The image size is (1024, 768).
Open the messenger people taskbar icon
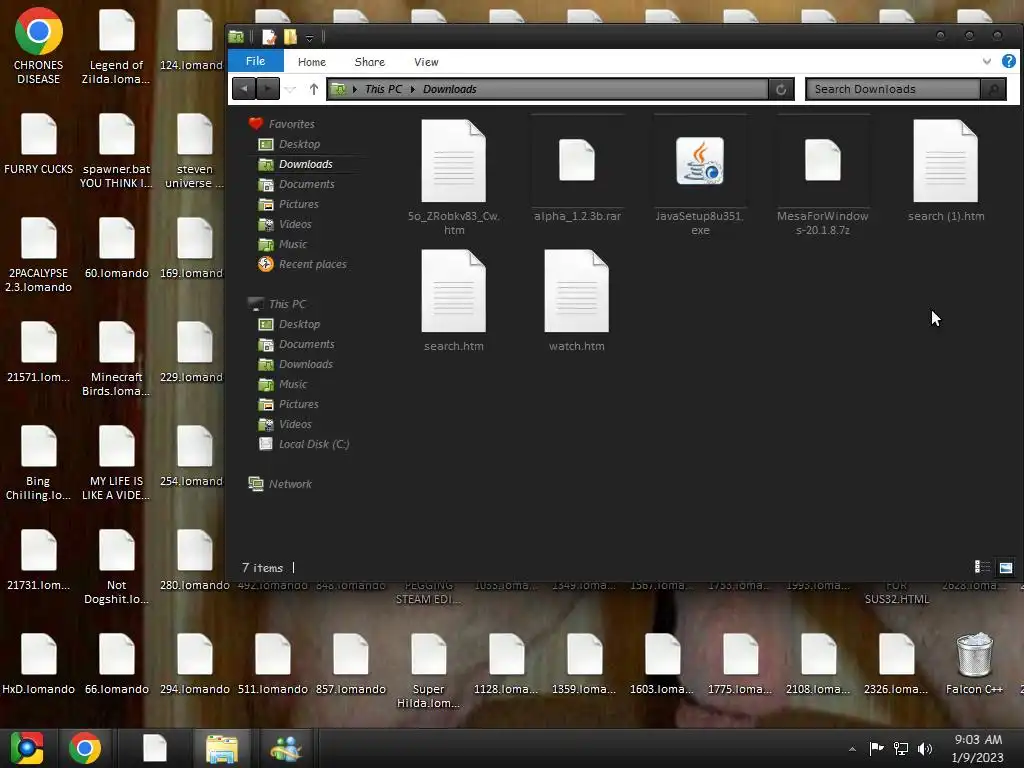pos(286,748)
